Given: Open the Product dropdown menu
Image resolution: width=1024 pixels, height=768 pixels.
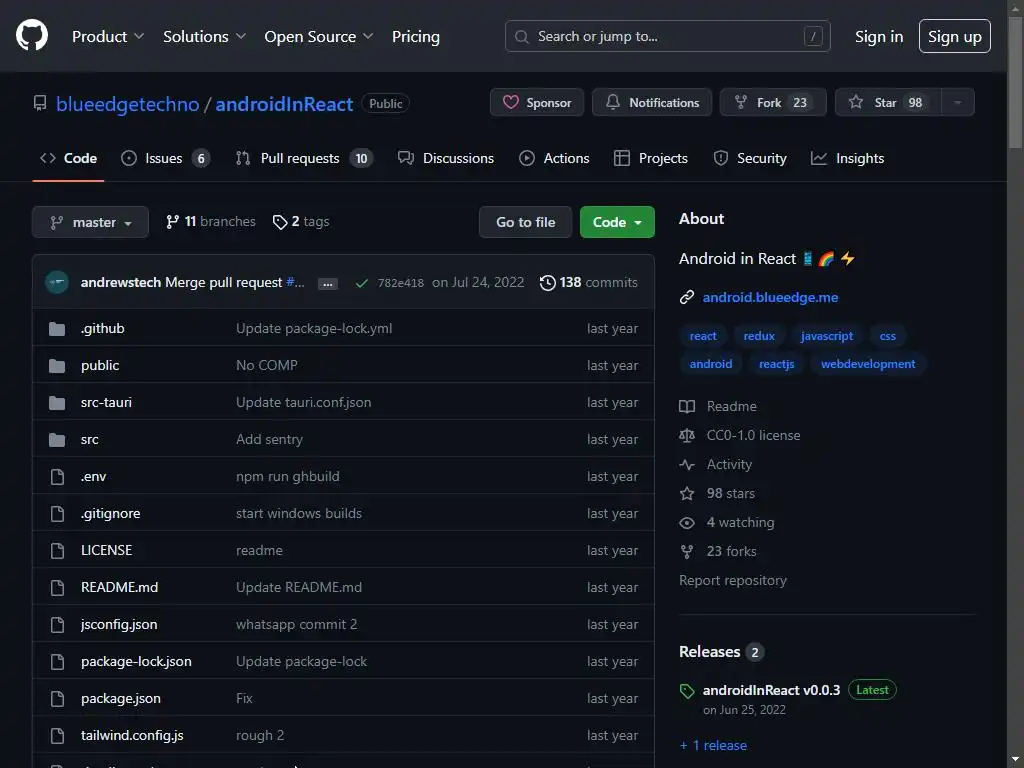Looking at the screenshot, I should click(x=108, y=37).
